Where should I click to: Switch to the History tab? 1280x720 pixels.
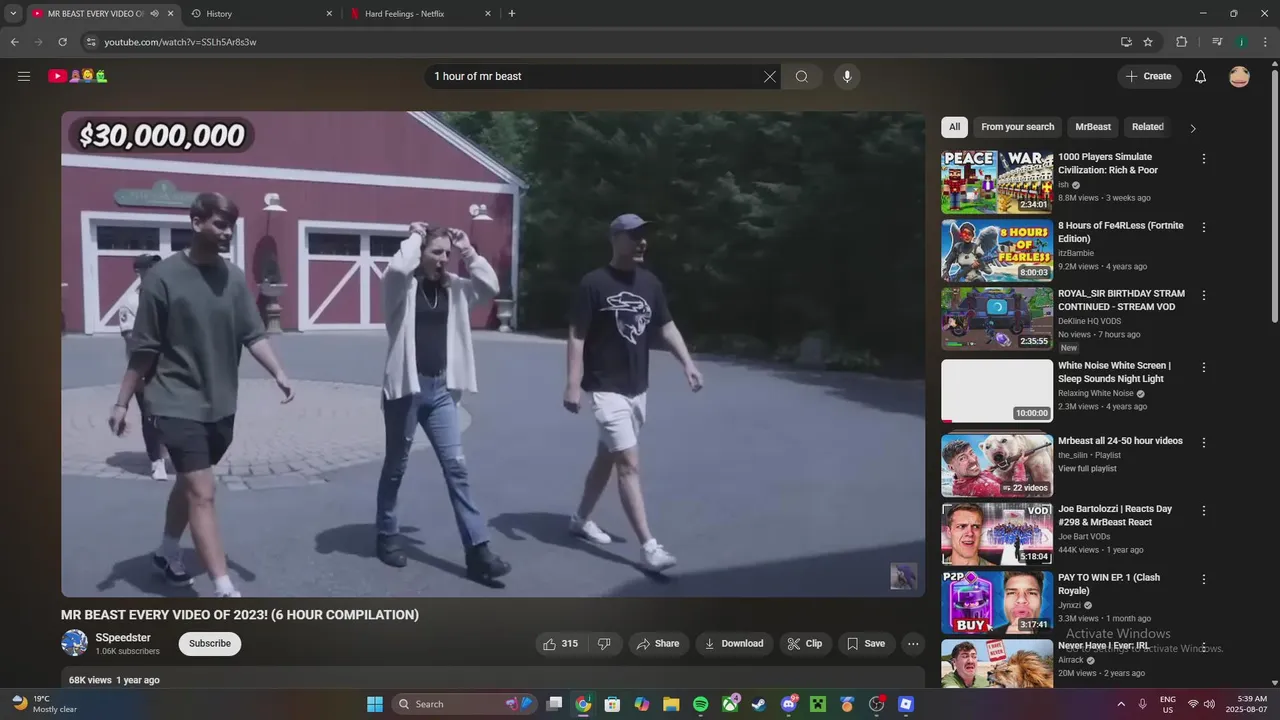click(x=263, y=14)
